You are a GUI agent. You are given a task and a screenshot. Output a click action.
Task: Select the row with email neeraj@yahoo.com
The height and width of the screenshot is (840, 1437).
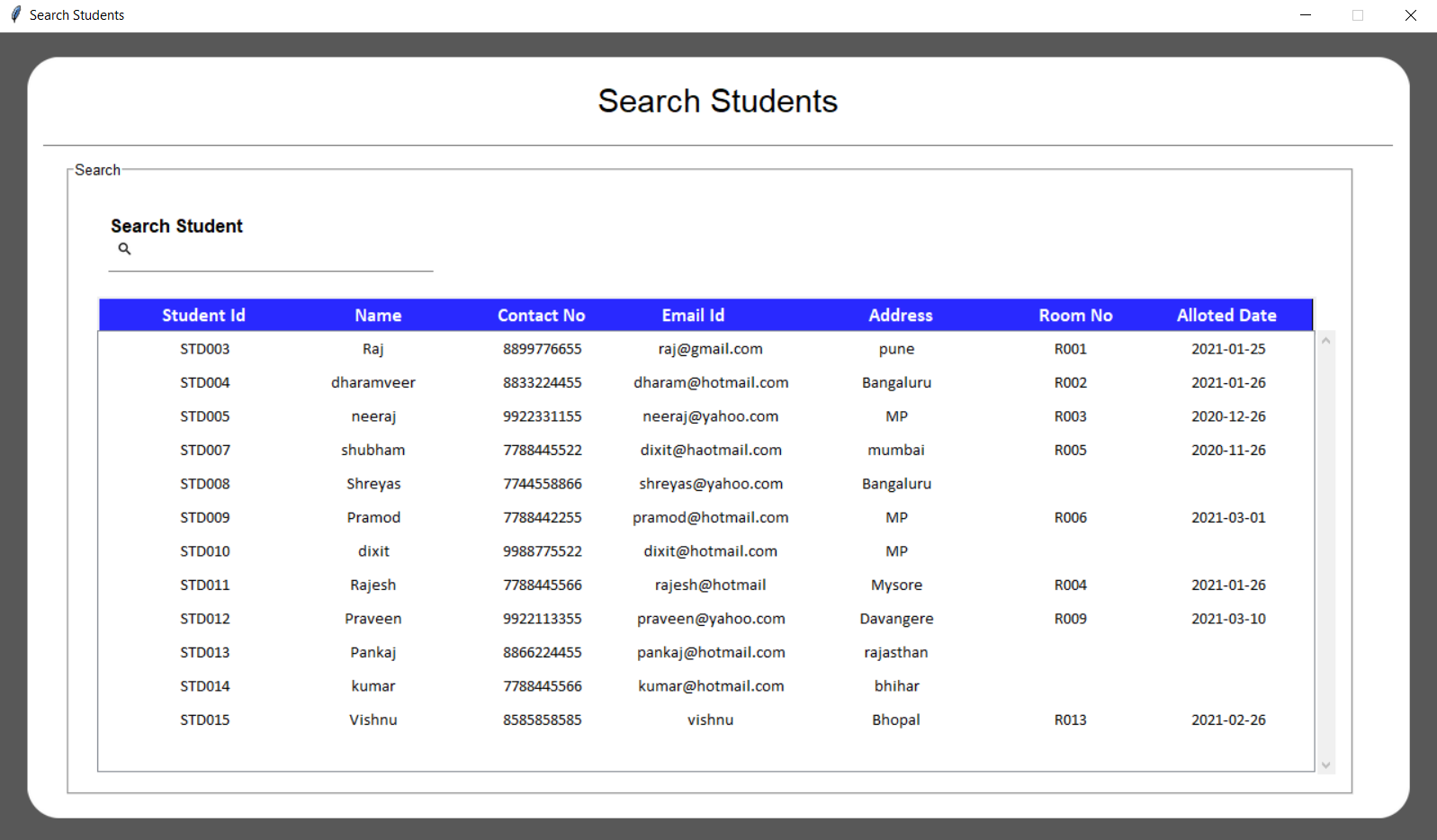(710, 416)
